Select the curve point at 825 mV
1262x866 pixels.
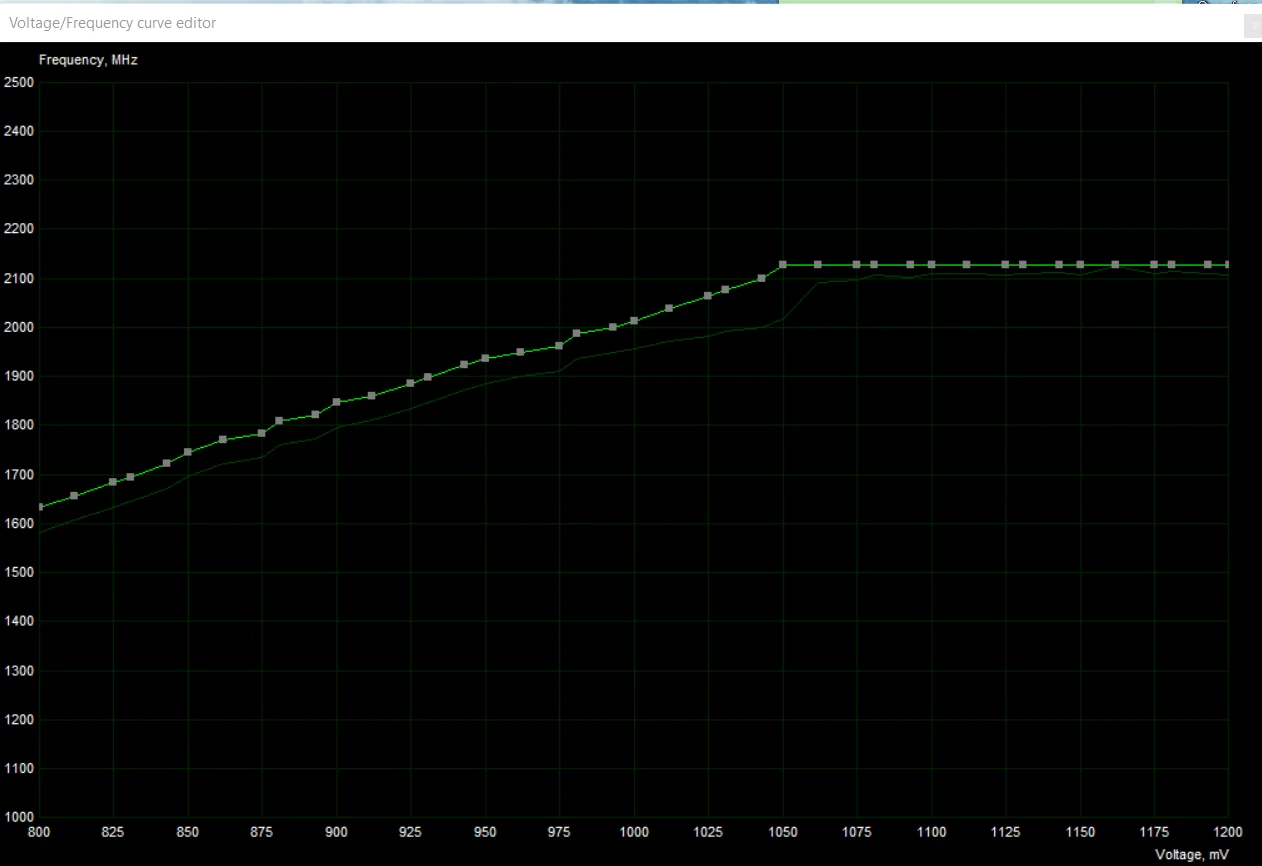pos(112,482)
